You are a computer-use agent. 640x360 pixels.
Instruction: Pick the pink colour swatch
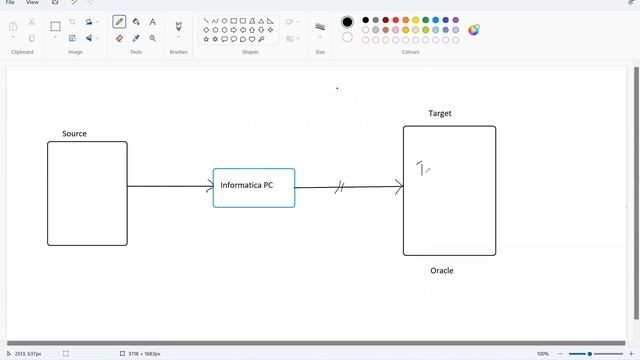pyautogui.click(x=396, y=30)
